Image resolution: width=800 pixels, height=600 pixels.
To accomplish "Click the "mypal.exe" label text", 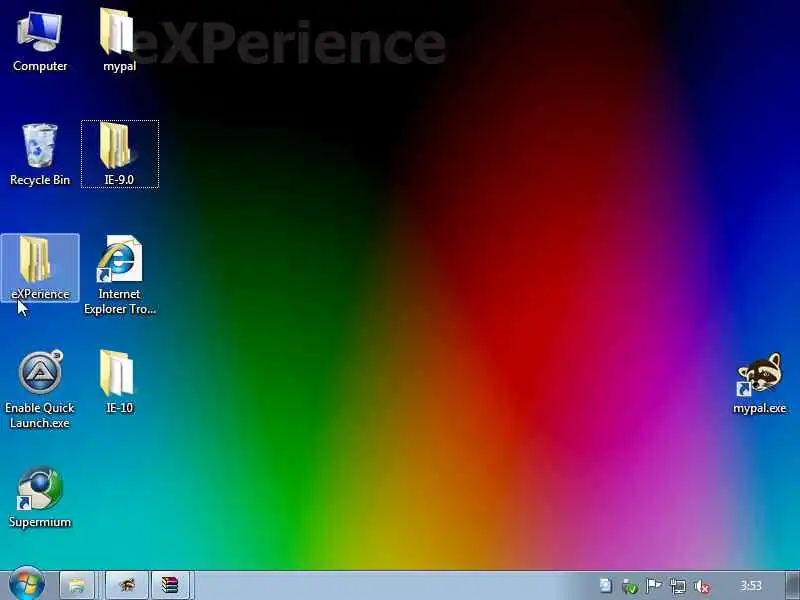I will coord(759,408).
